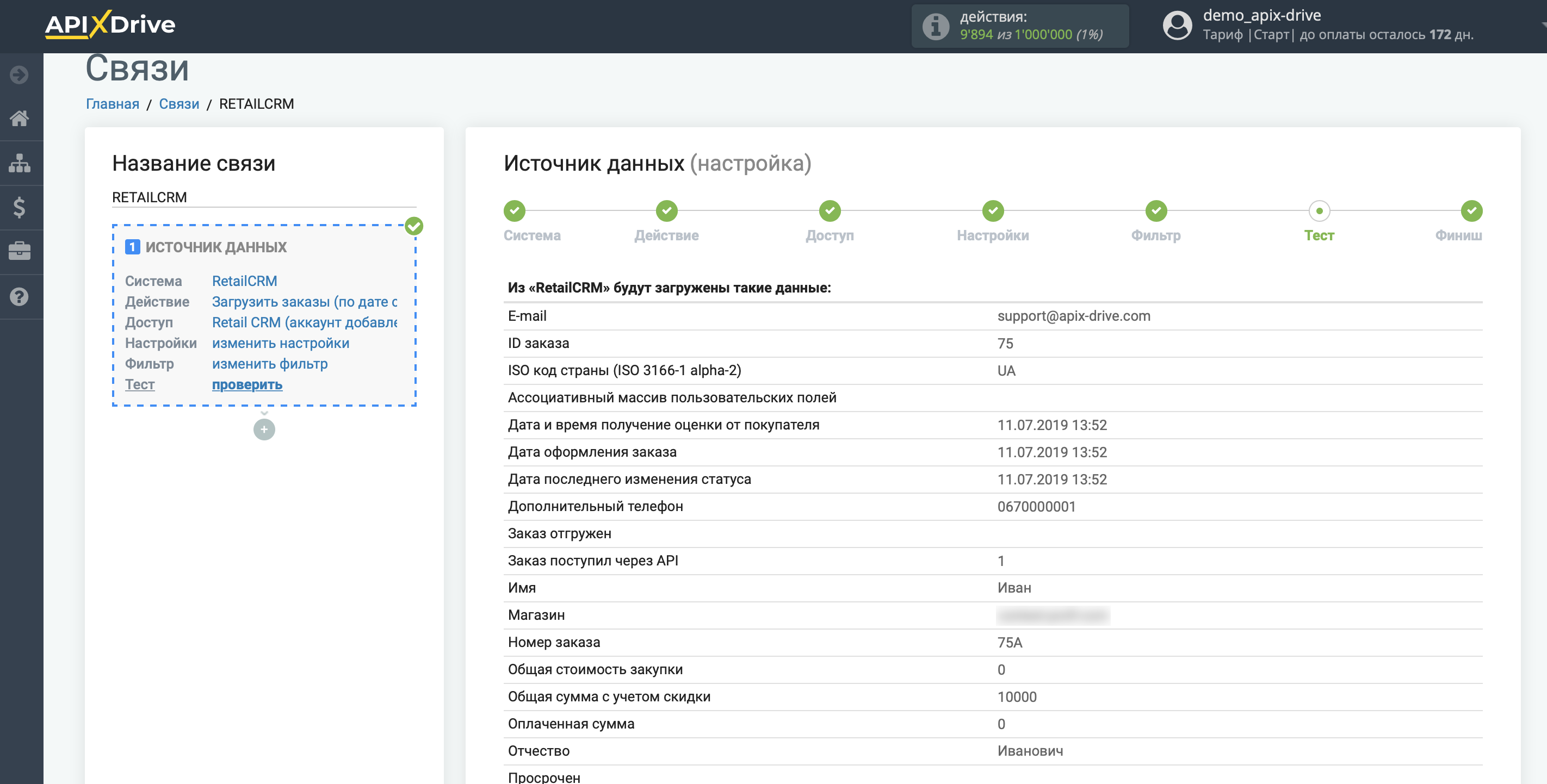Open the billing dollar icon in the sidebar
Image resolution: width=1547 pixels, height=784 pixels.
(x=19, y=207)
